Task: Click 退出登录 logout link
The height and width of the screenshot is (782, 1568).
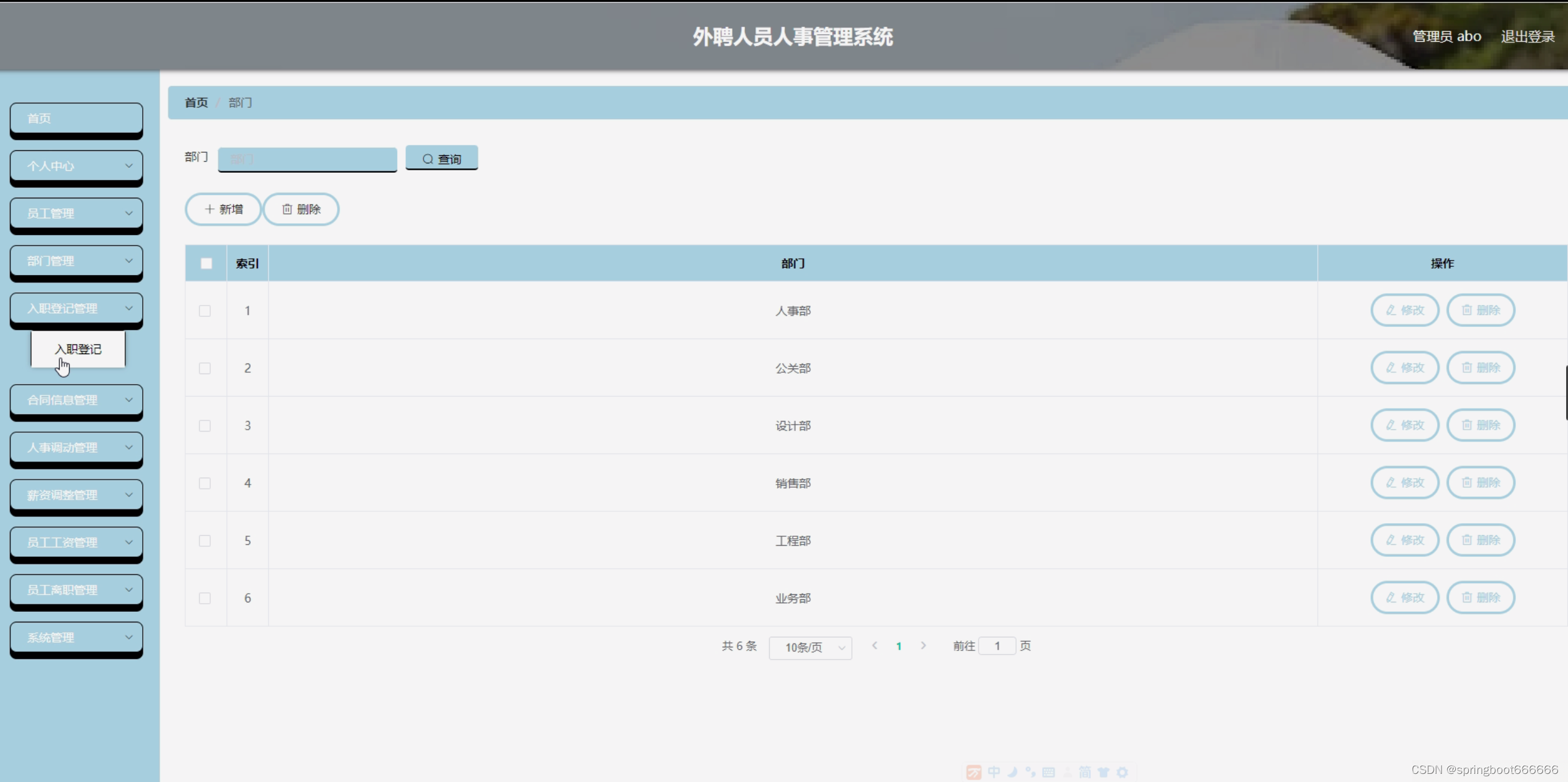Action: click(1527, 37)
